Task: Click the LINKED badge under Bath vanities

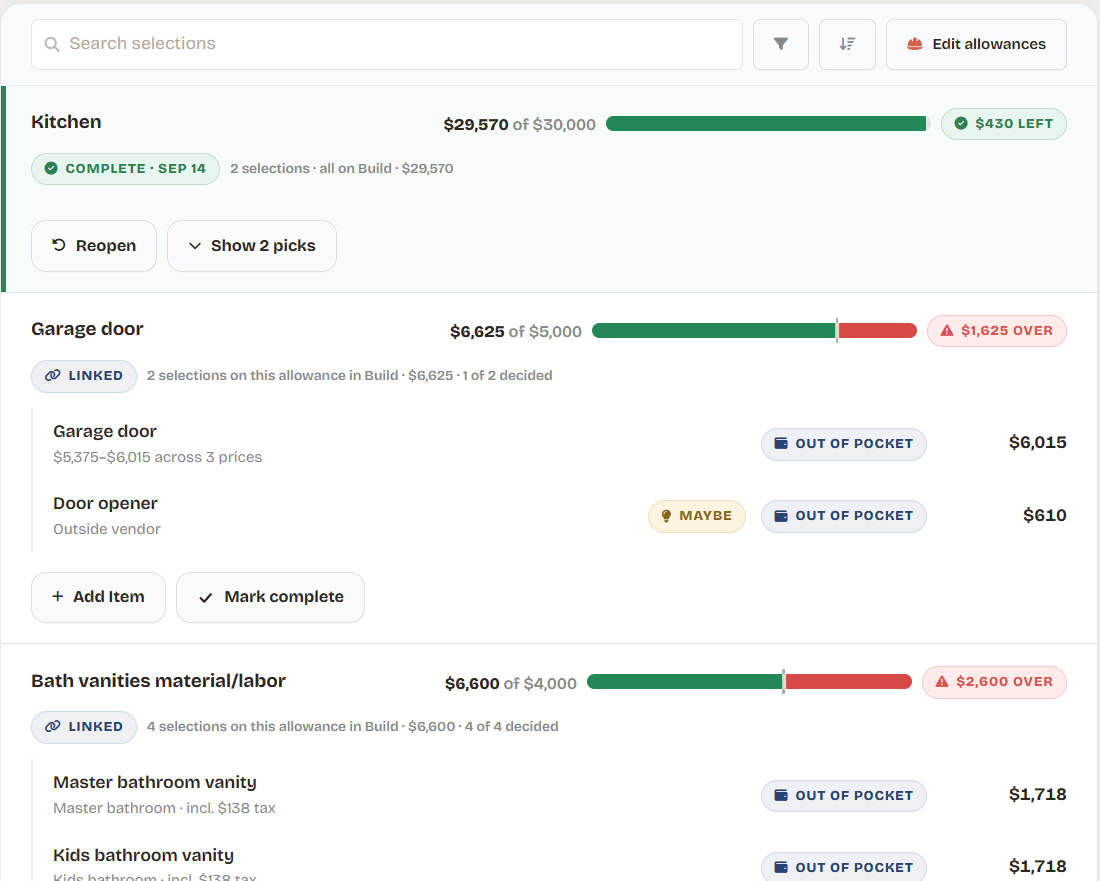Action: click(x=84, y=727)
